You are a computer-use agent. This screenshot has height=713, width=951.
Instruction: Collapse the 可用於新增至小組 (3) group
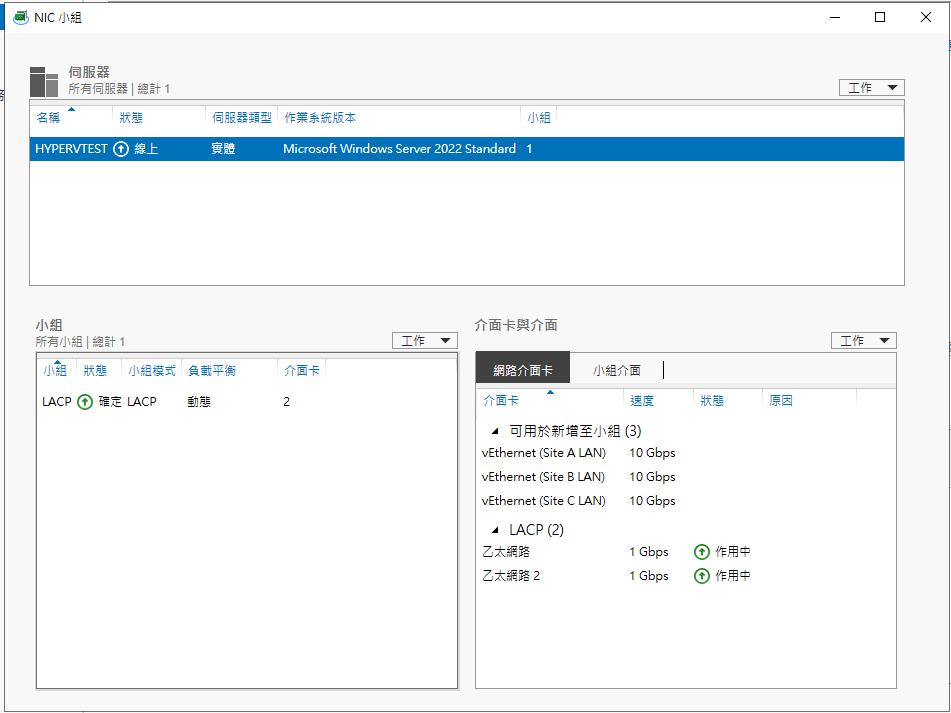tap(495, 431)
